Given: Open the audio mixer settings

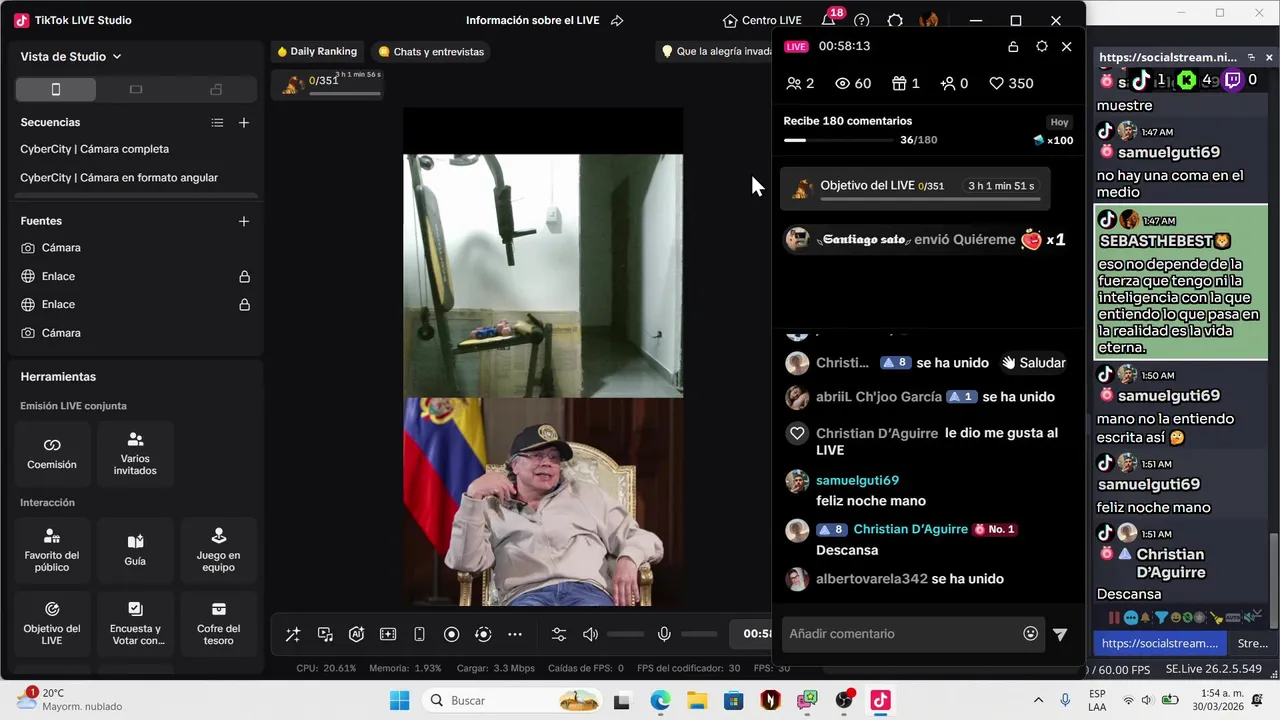Looking at the screenshot, I should click(x=559, y=634).
